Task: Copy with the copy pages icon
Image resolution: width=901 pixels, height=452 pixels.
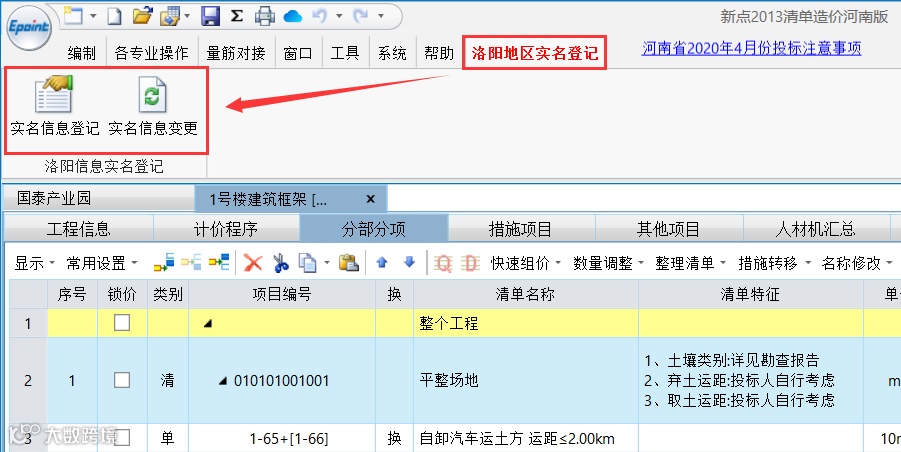Action: [308, 263]
